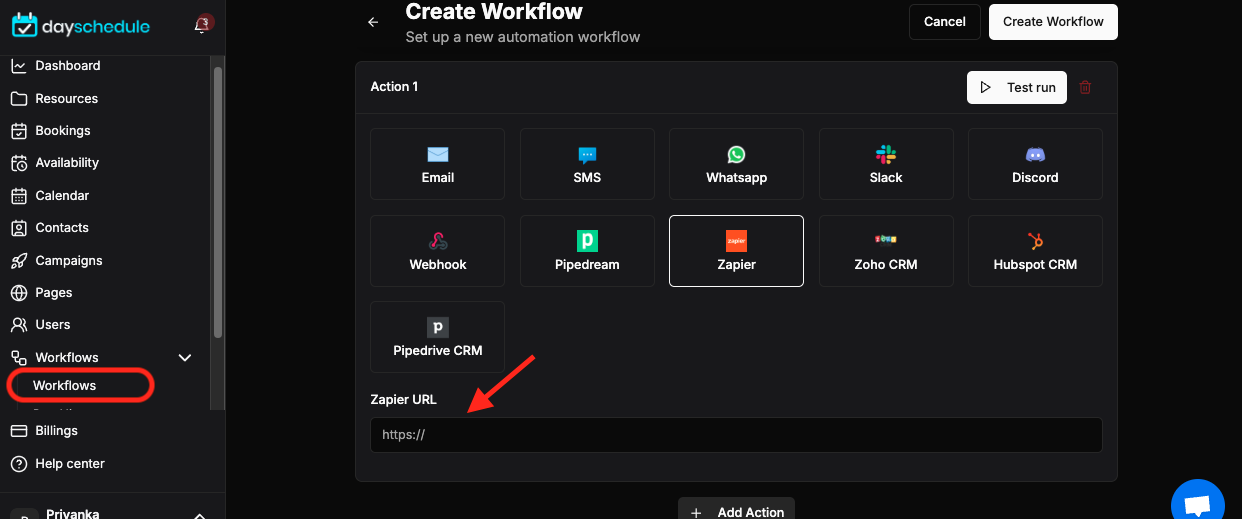Click the Help center question icon
The width and height of the screenshot is (1242, 519).
[x=18, y=464]
